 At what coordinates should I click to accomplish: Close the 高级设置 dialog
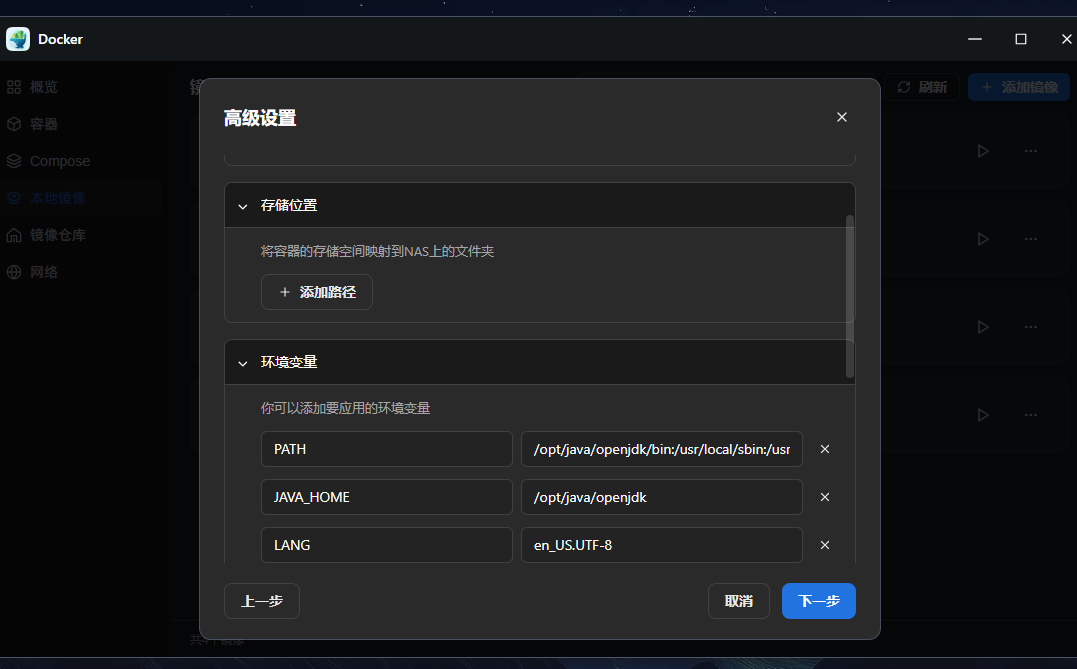(x=841, y=117)
